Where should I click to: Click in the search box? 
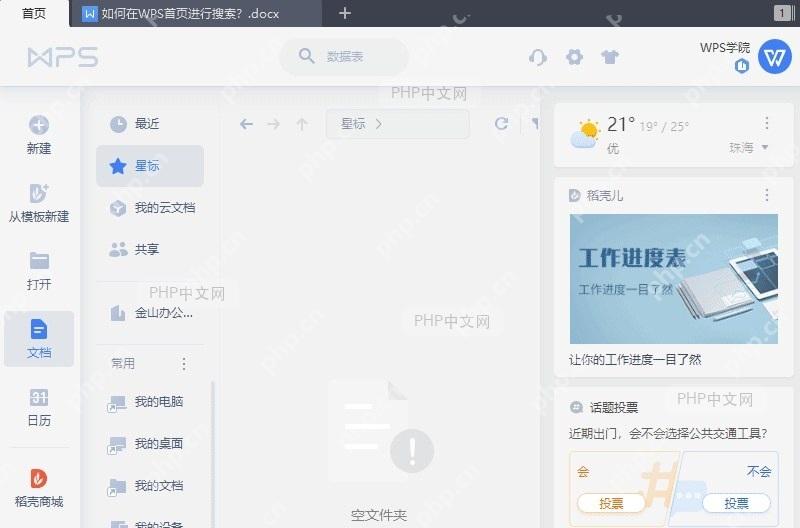[x=344, y=57]
